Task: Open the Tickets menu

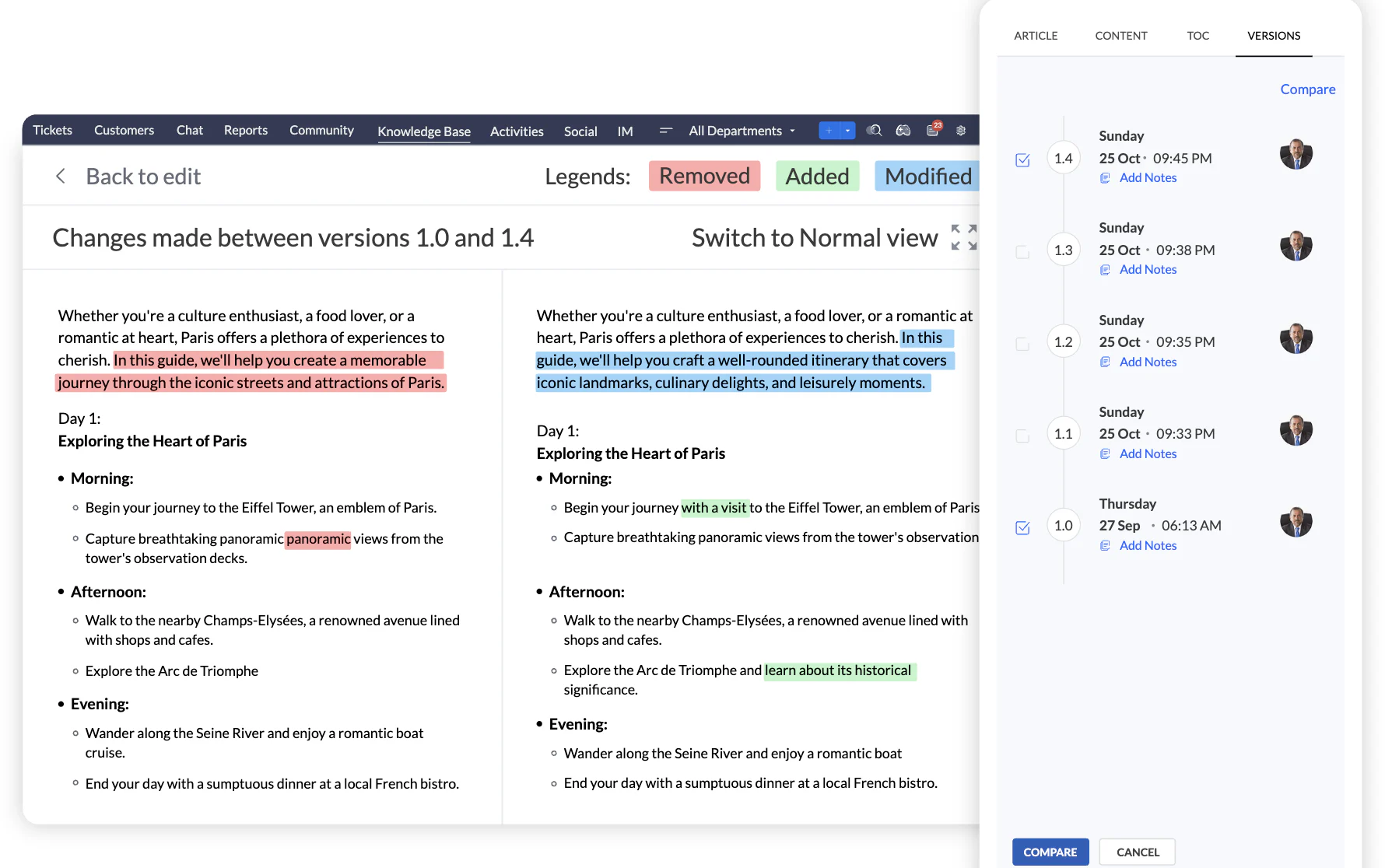Action: point(52,130)
